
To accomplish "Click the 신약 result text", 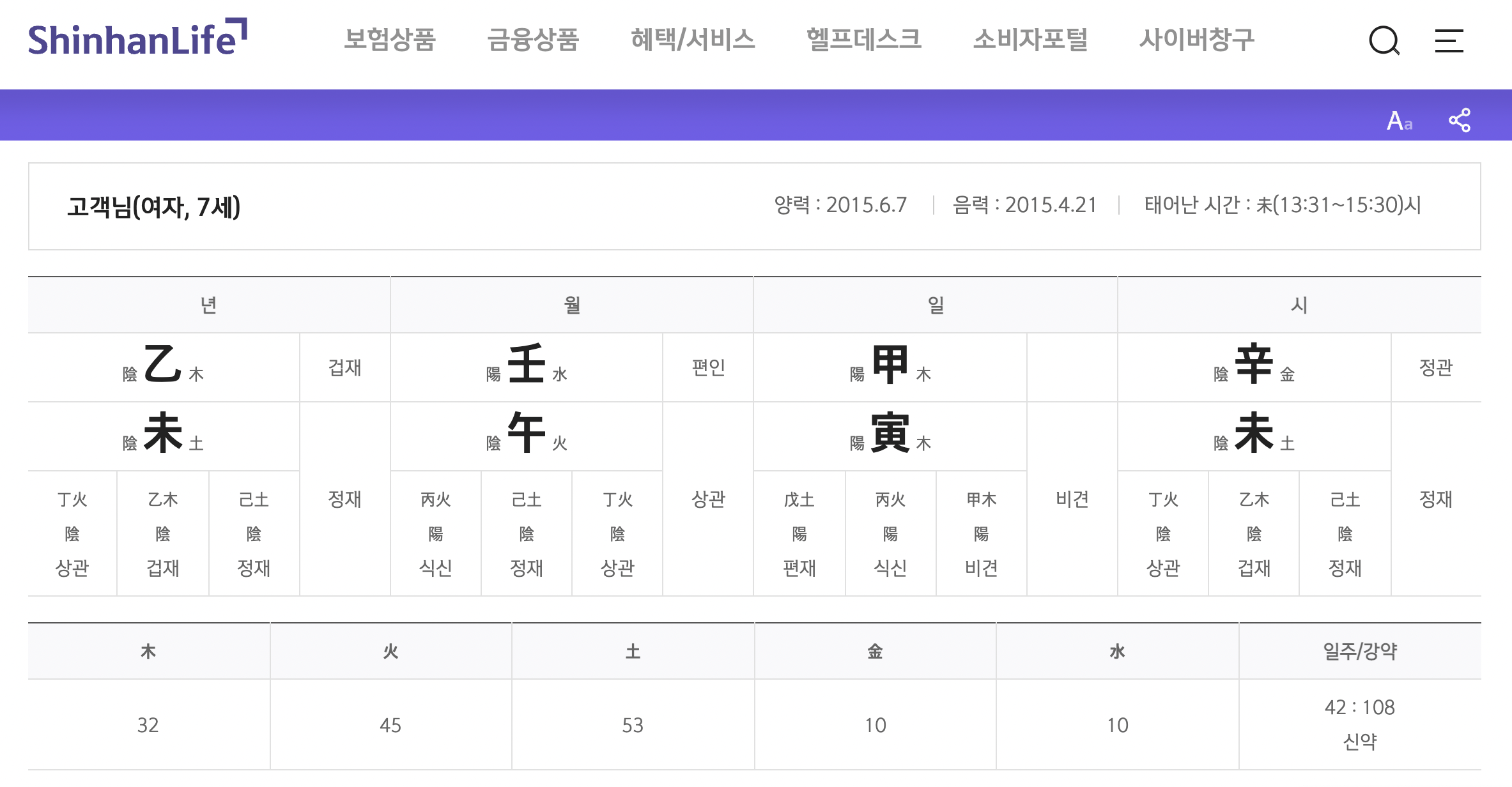I will (1359, 742).
